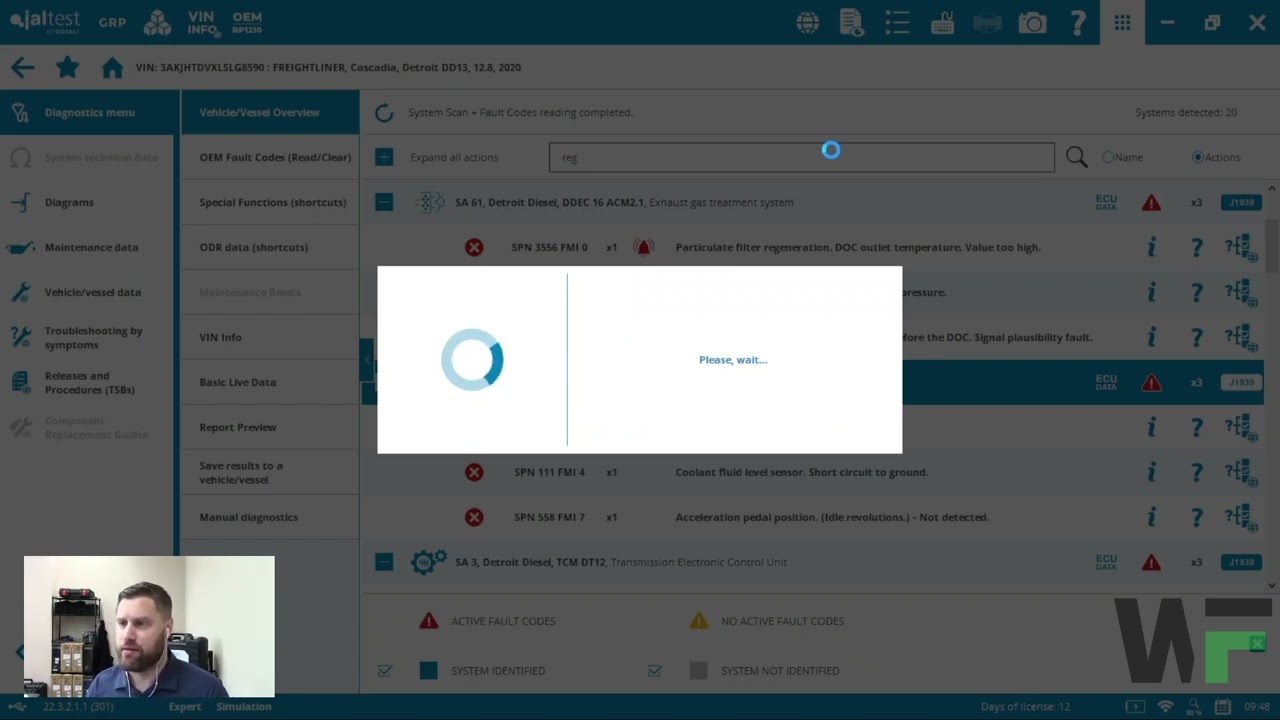This screenshot has height=720, width=1280.
Task: Toggle the System Not Identified checkbox
Action: point(654,671)
